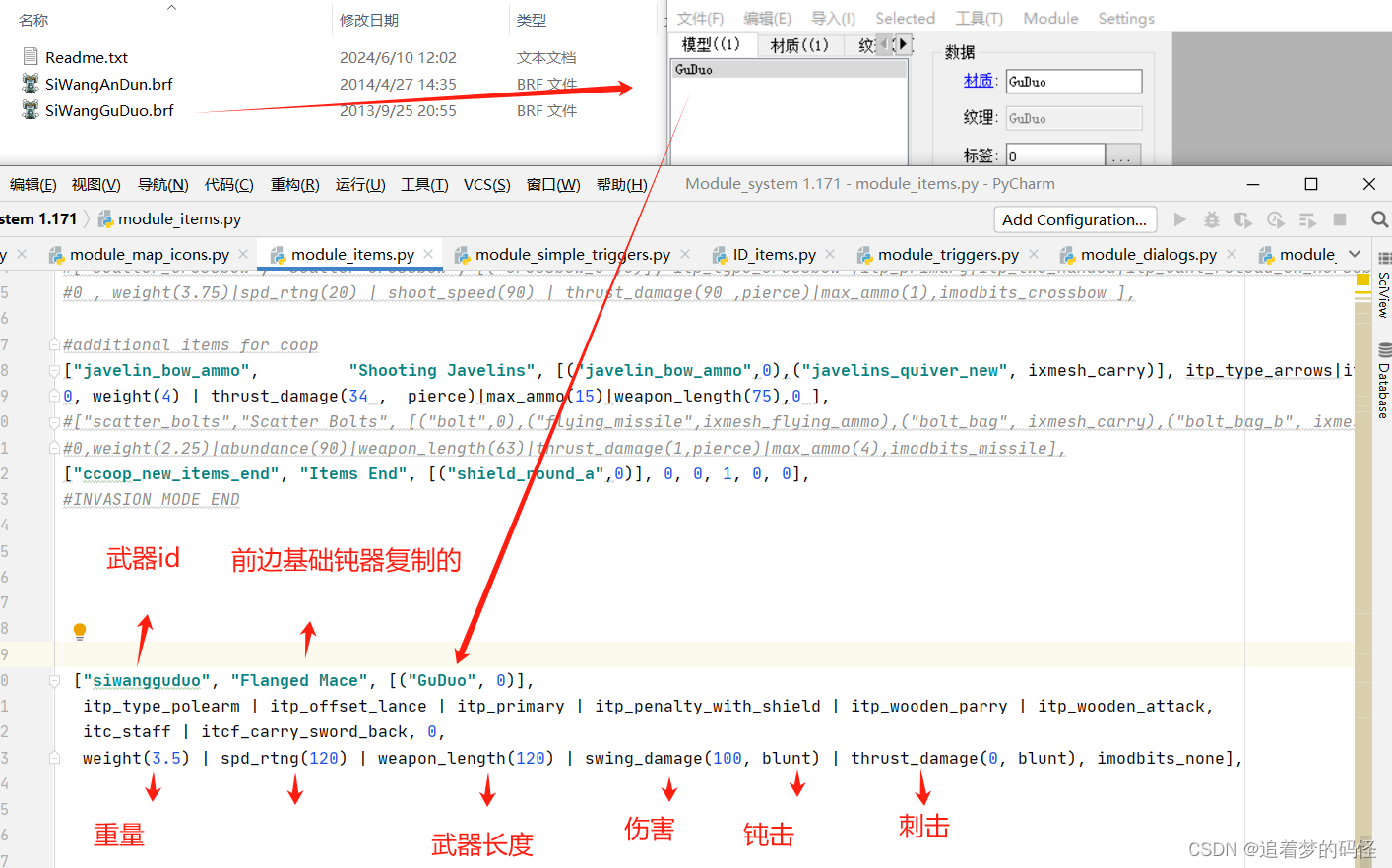Sort Explorer by 修改日期 column header
The image size is (1392, 868).
tap(369, 20)
